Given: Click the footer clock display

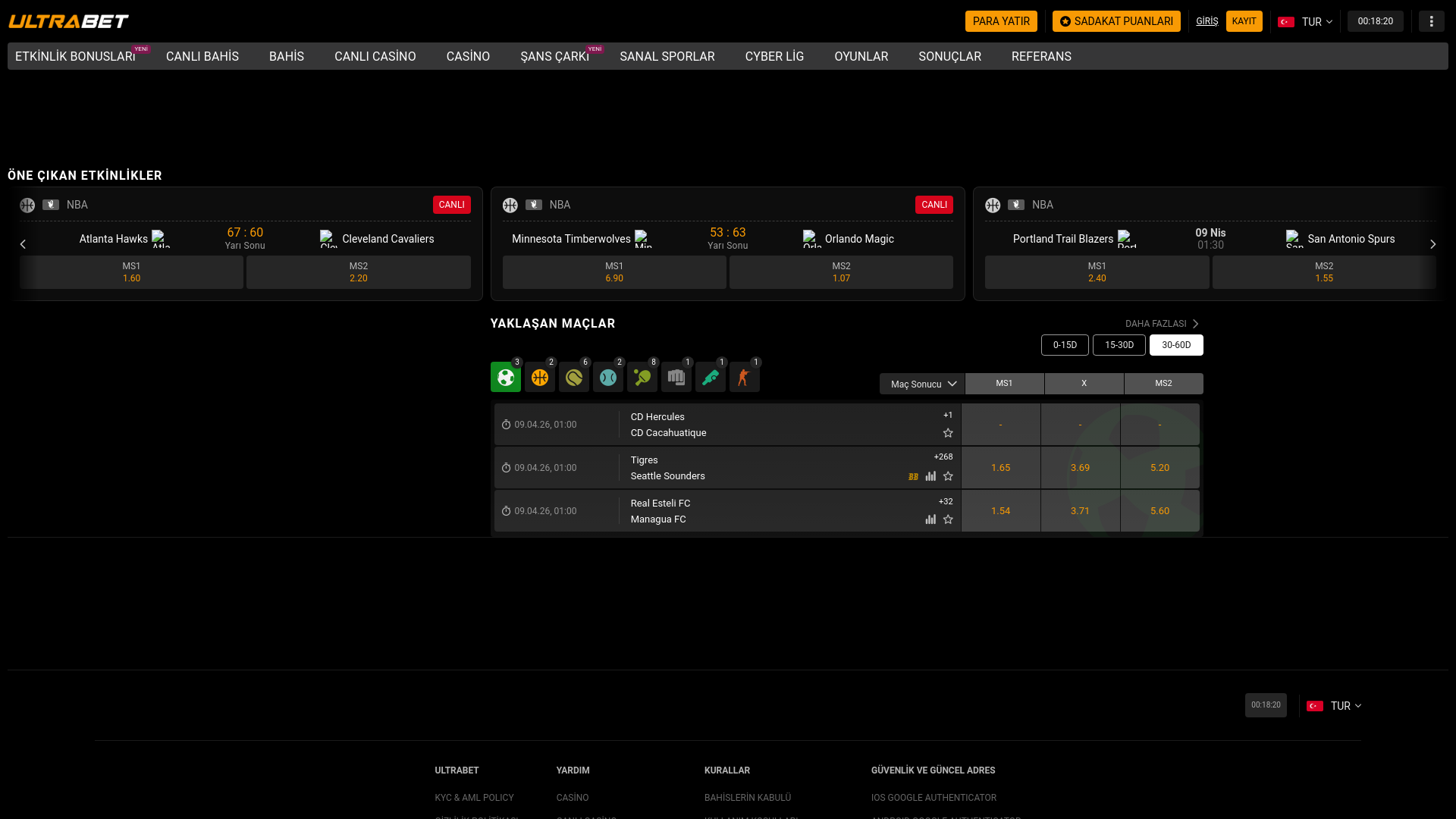Looking at the screenshot, I should [1266, 705].
